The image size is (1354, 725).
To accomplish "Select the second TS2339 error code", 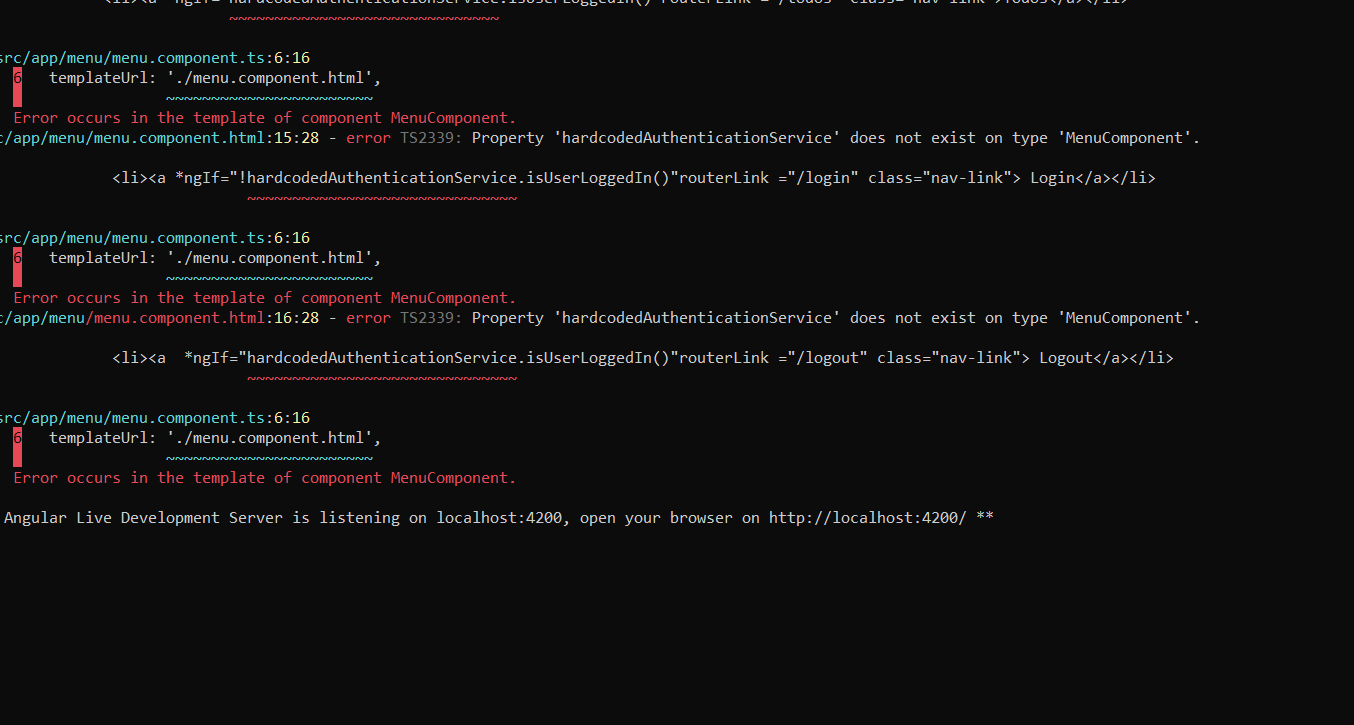I will (x=428, y=317).
